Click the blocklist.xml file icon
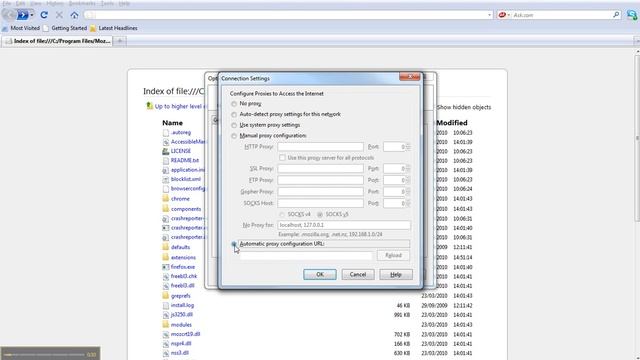Image resolution: width=640 pixels, height=360 pixels. point(165,179)
